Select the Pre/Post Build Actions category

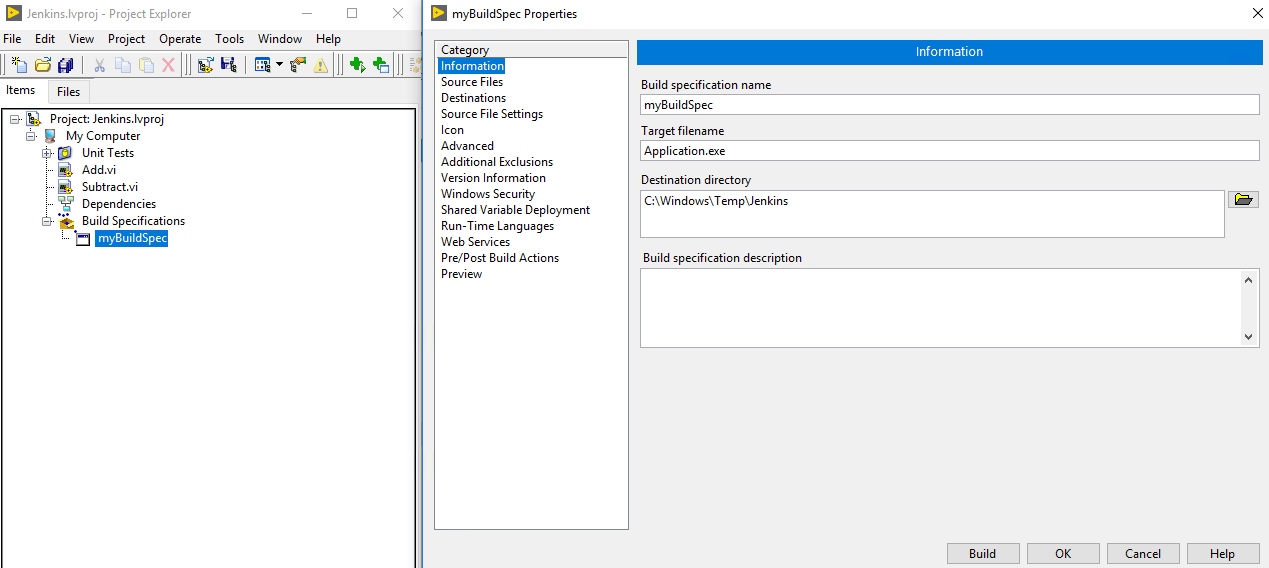tap(500, 258)
